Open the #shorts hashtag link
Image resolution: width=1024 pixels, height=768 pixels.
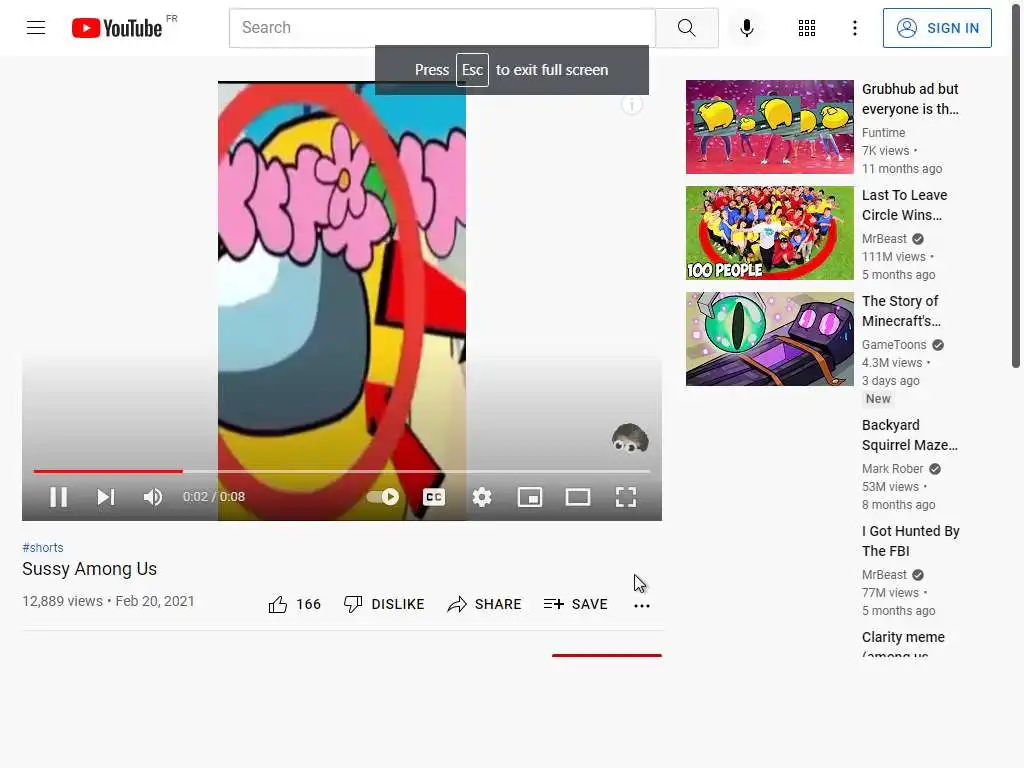click(43, 547)
